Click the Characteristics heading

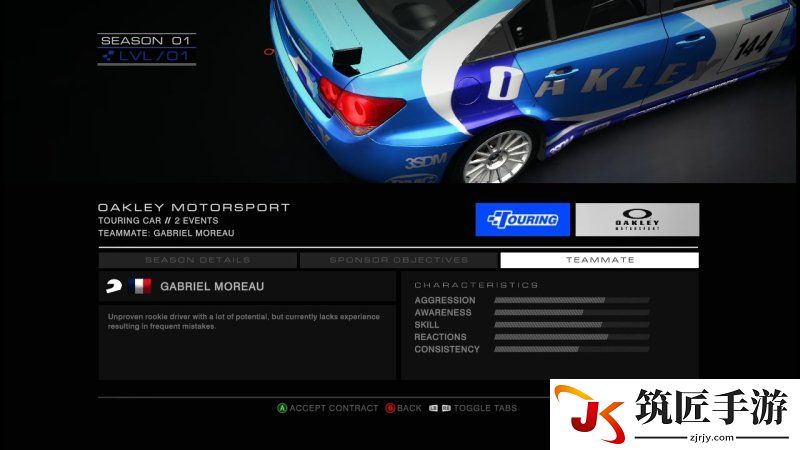point(477,285)
